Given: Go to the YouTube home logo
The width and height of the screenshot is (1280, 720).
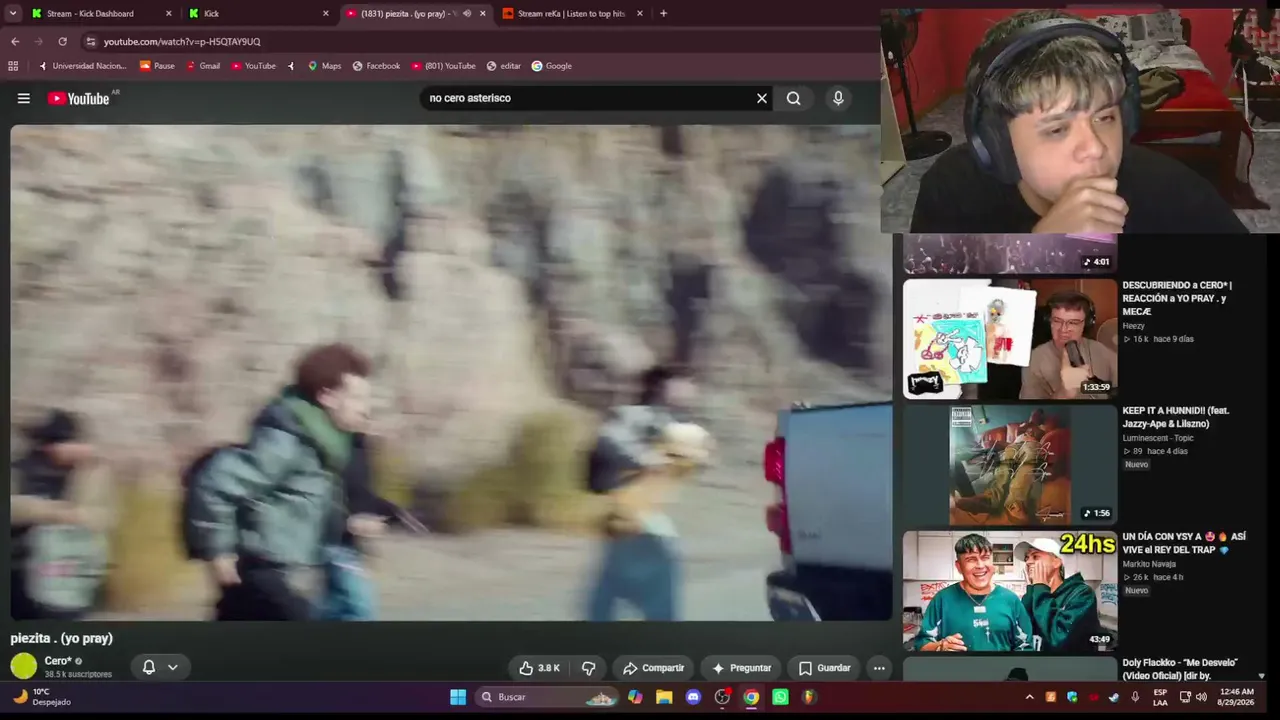Looking at the screenshot, I should 78,98.
